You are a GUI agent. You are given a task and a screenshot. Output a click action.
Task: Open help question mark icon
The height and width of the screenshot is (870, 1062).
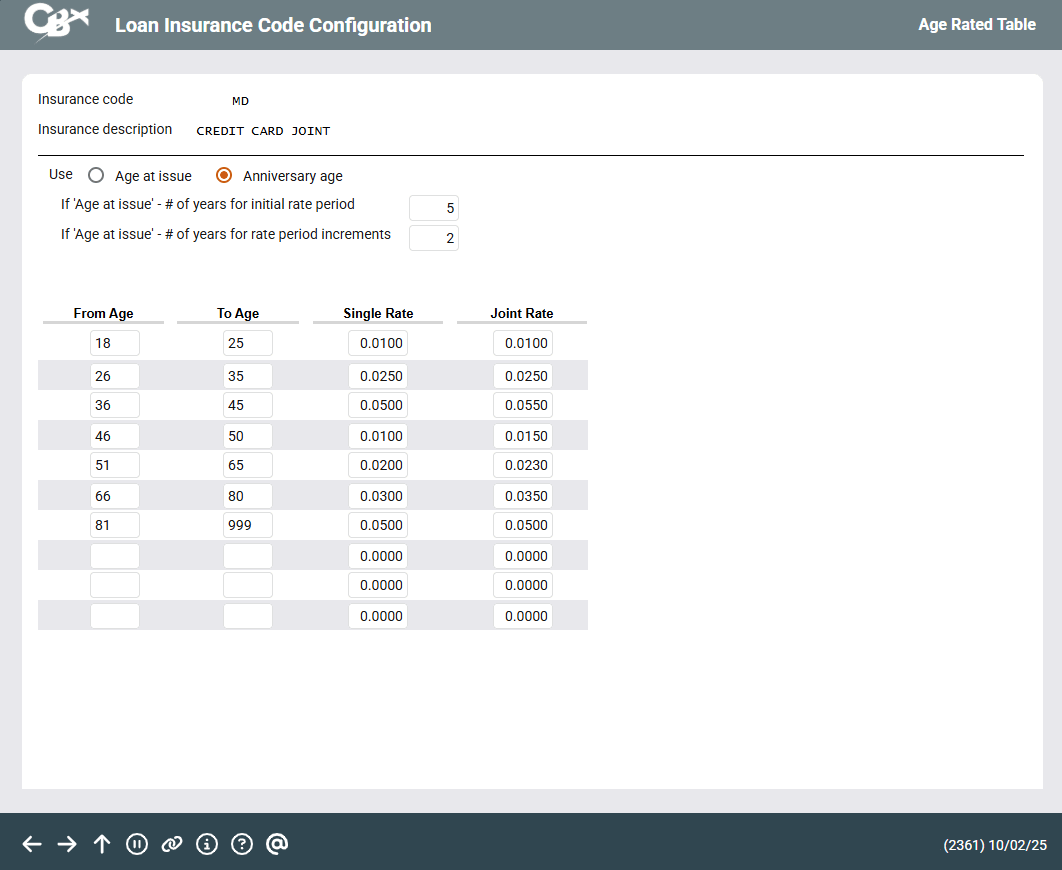[242, 844]
